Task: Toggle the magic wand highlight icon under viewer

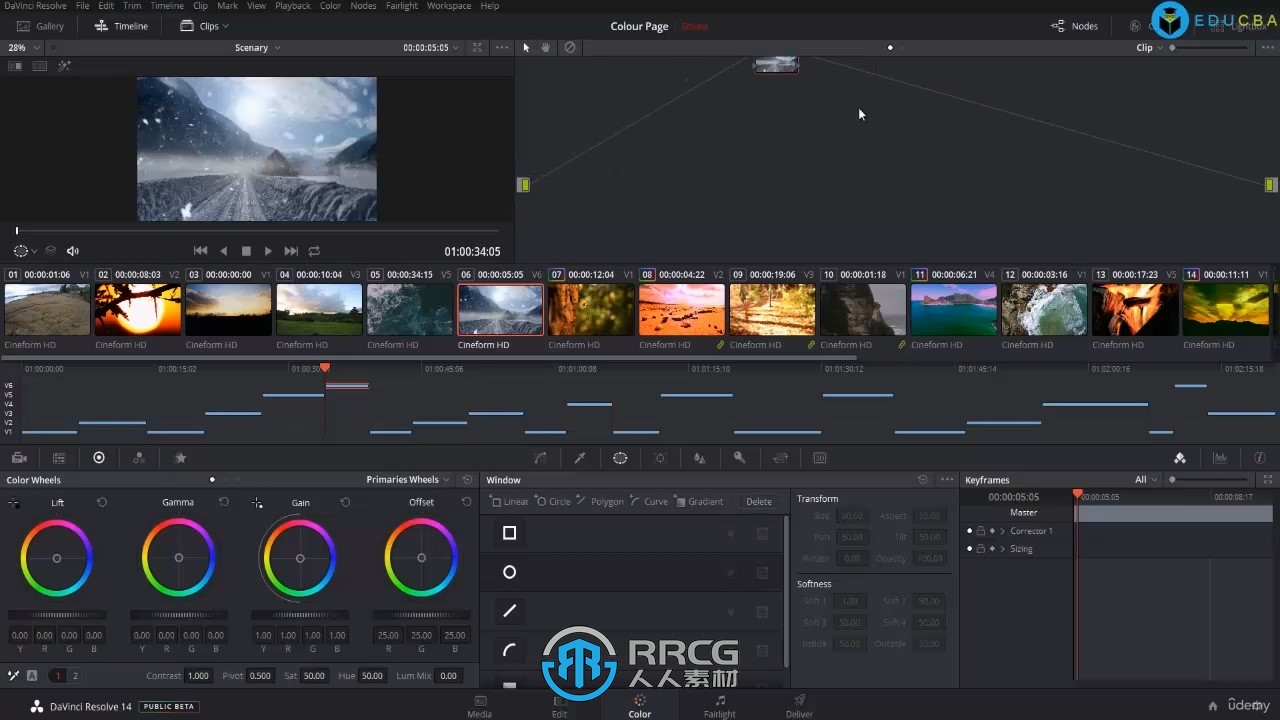Action: 65,66
